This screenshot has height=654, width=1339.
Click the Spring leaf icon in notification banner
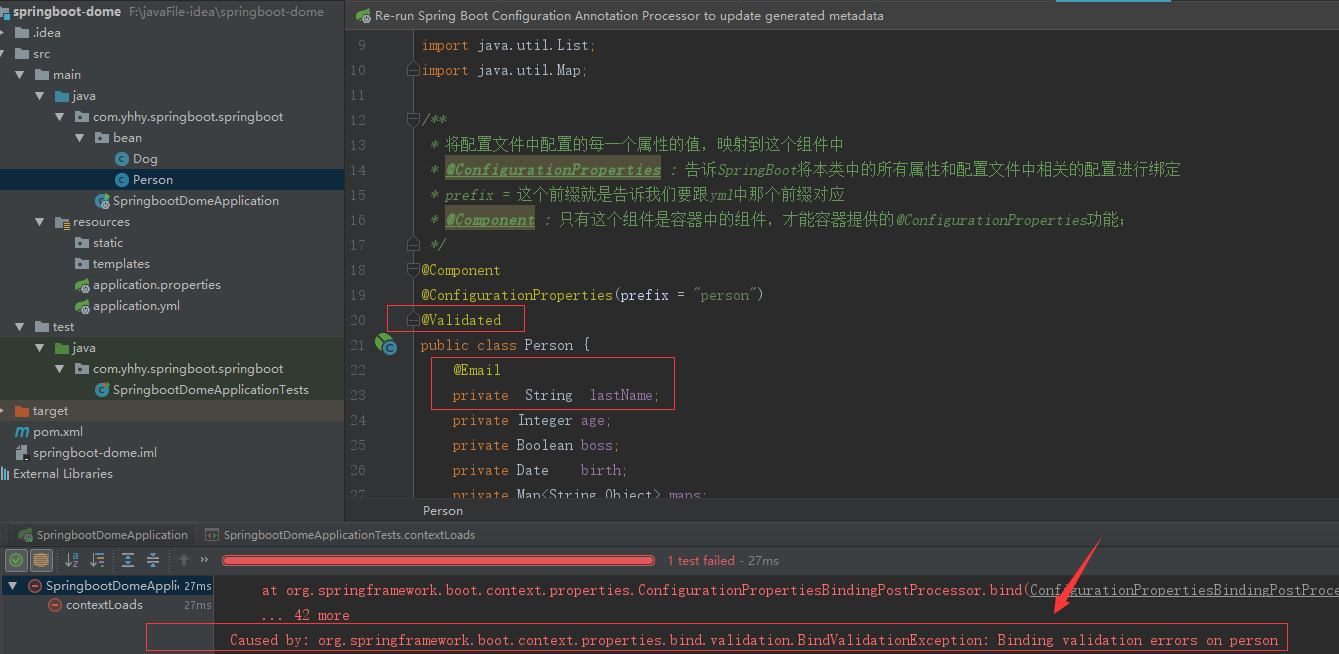click(361, 15)
